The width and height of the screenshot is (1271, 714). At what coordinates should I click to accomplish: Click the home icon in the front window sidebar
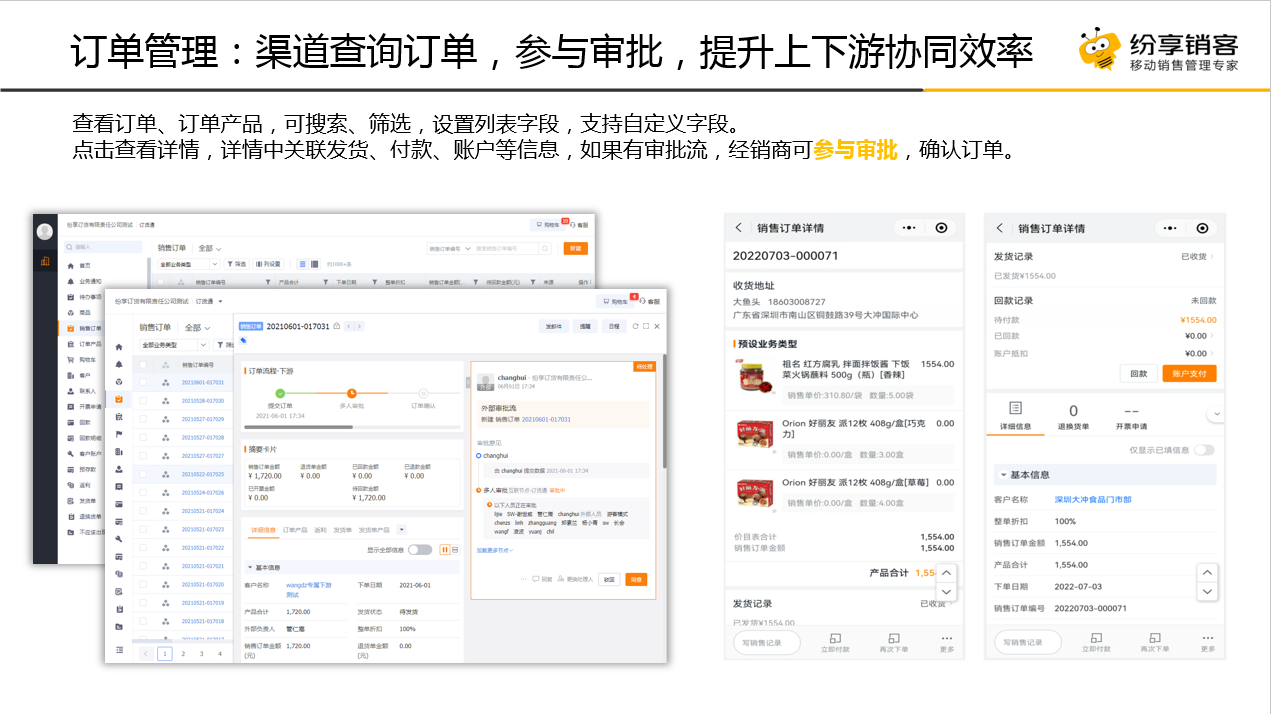119,346
